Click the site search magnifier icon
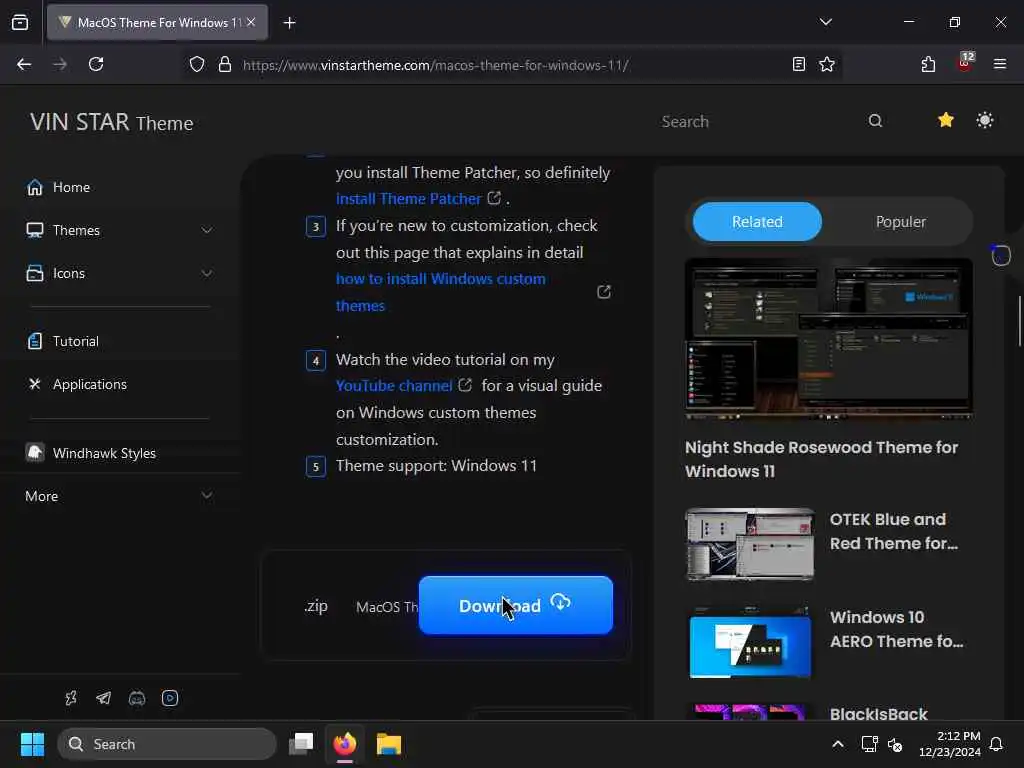The image size is (1024, 768). coord(875,121)
